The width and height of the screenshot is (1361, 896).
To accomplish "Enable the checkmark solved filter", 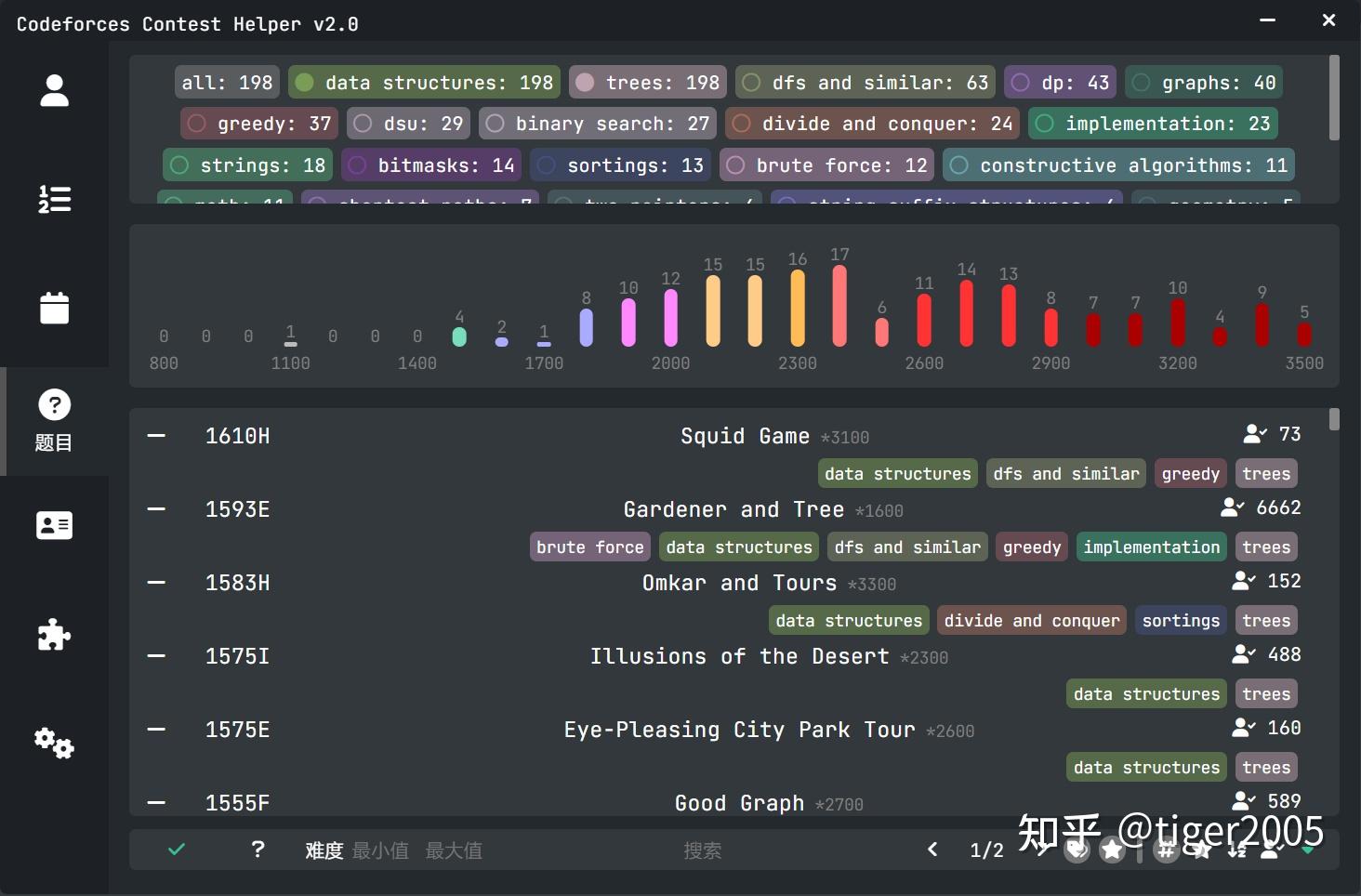I will 177,849.
